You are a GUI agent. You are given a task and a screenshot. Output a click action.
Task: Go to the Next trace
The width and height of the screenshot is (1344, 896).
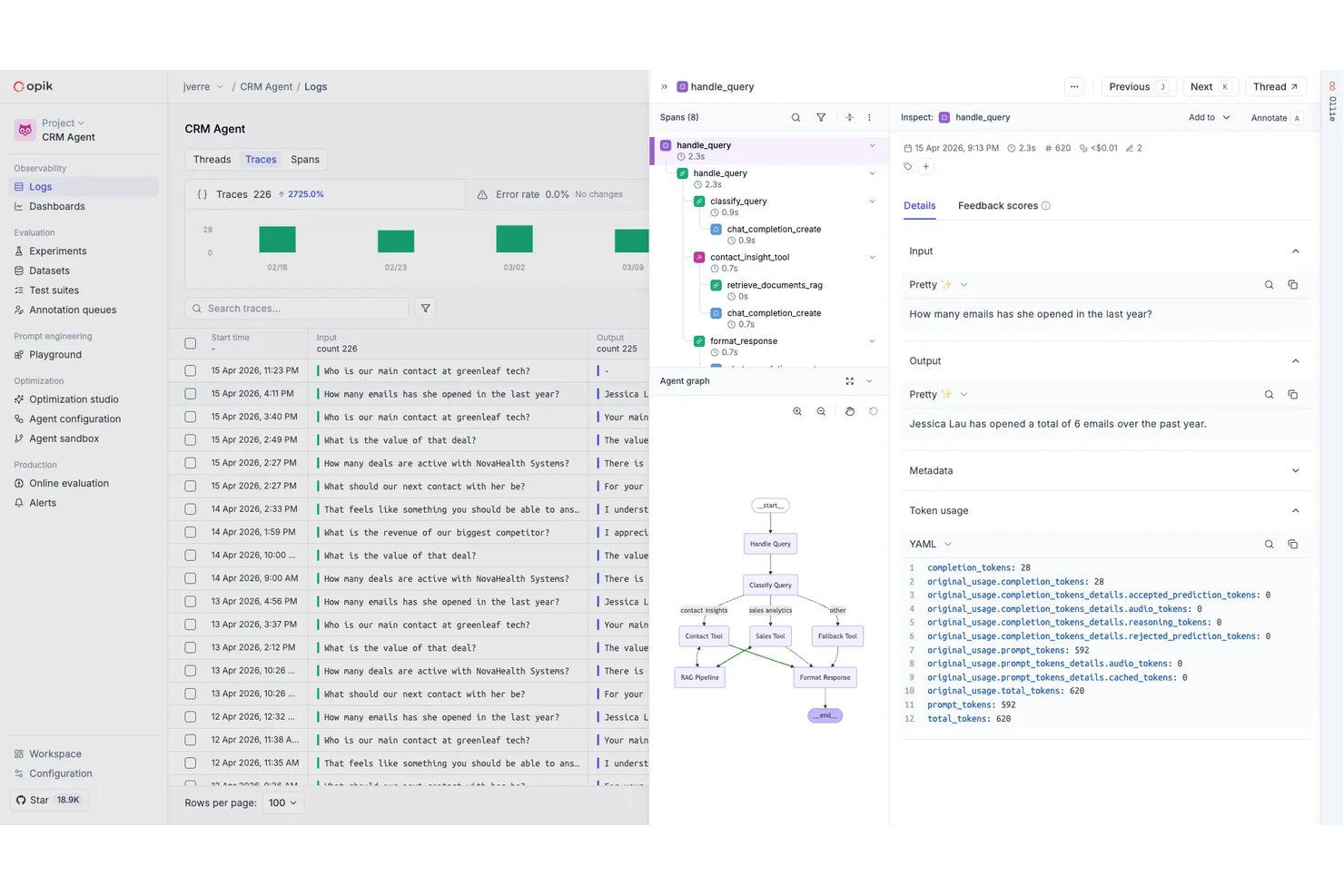click(x=1211, y=87)
